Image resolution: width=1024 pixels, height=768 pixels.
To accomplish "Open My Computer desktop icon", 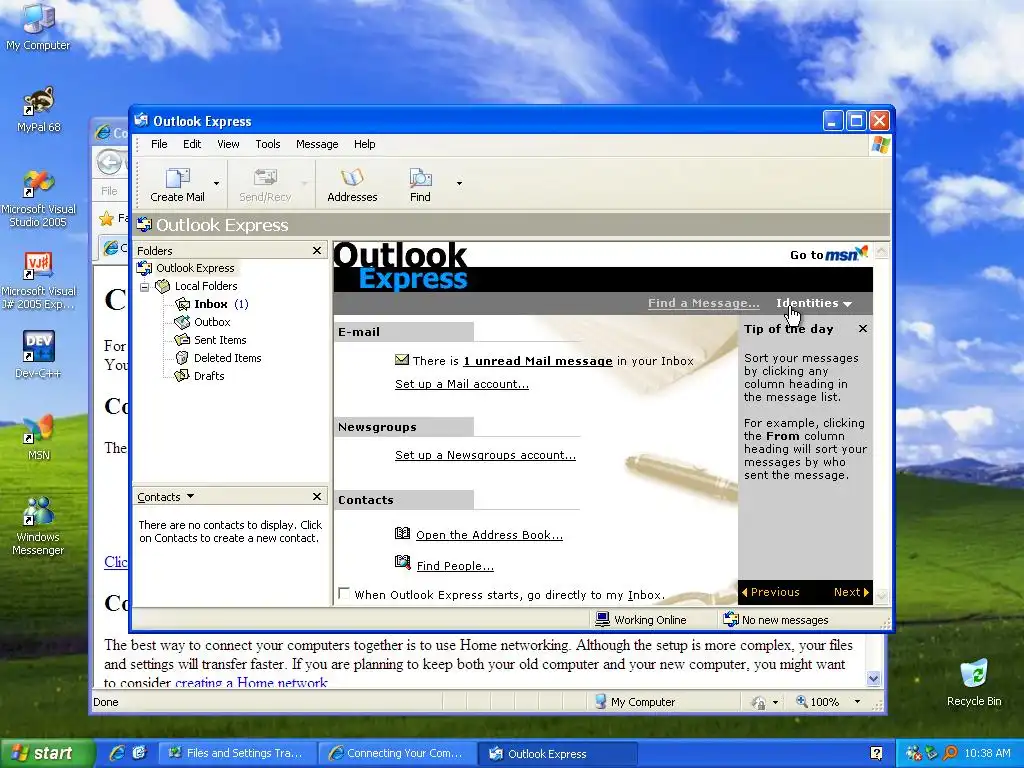I will point(38,26).
